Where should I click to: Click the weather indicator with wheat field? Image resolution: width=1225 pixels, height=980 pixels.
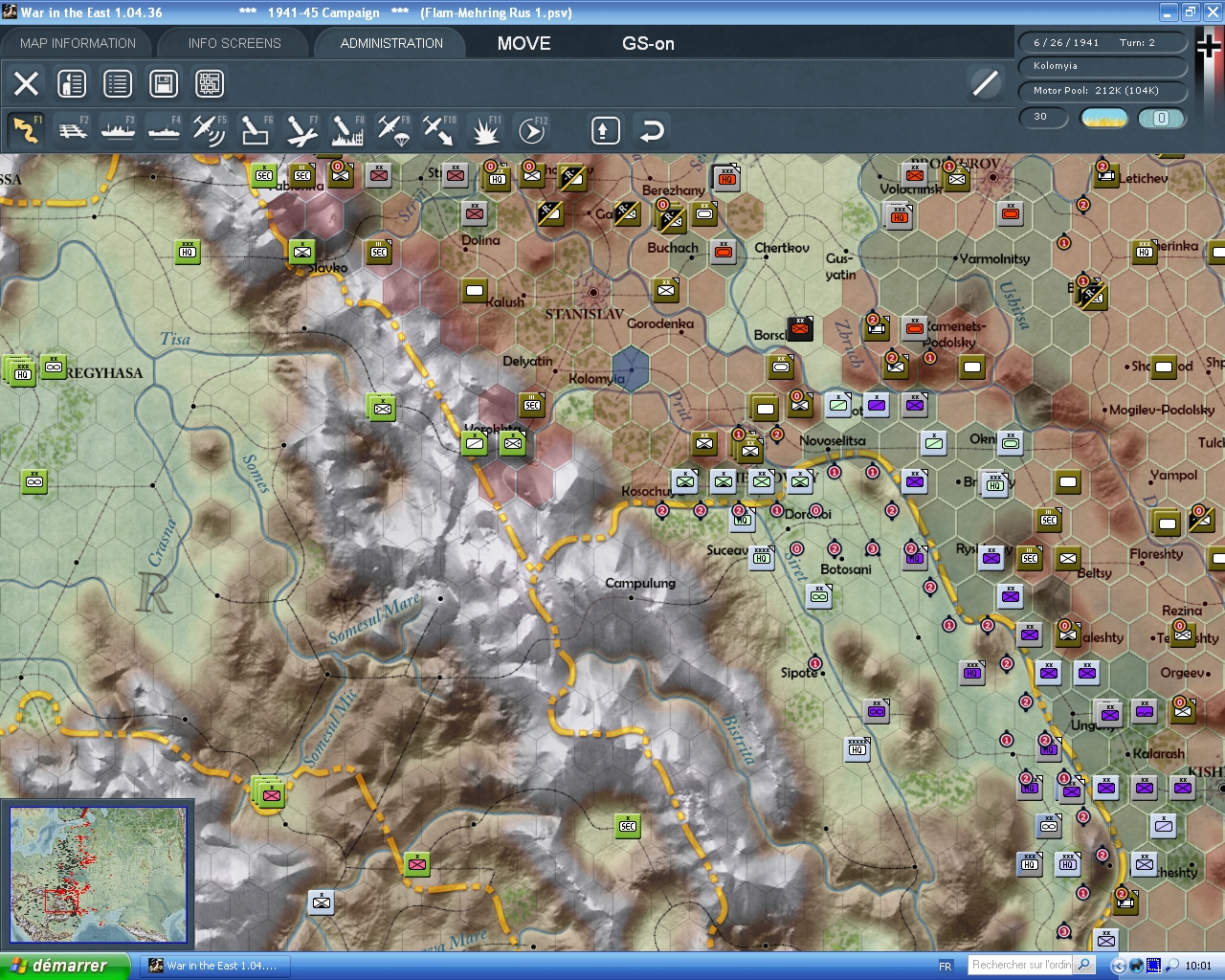coord(1103,118)
